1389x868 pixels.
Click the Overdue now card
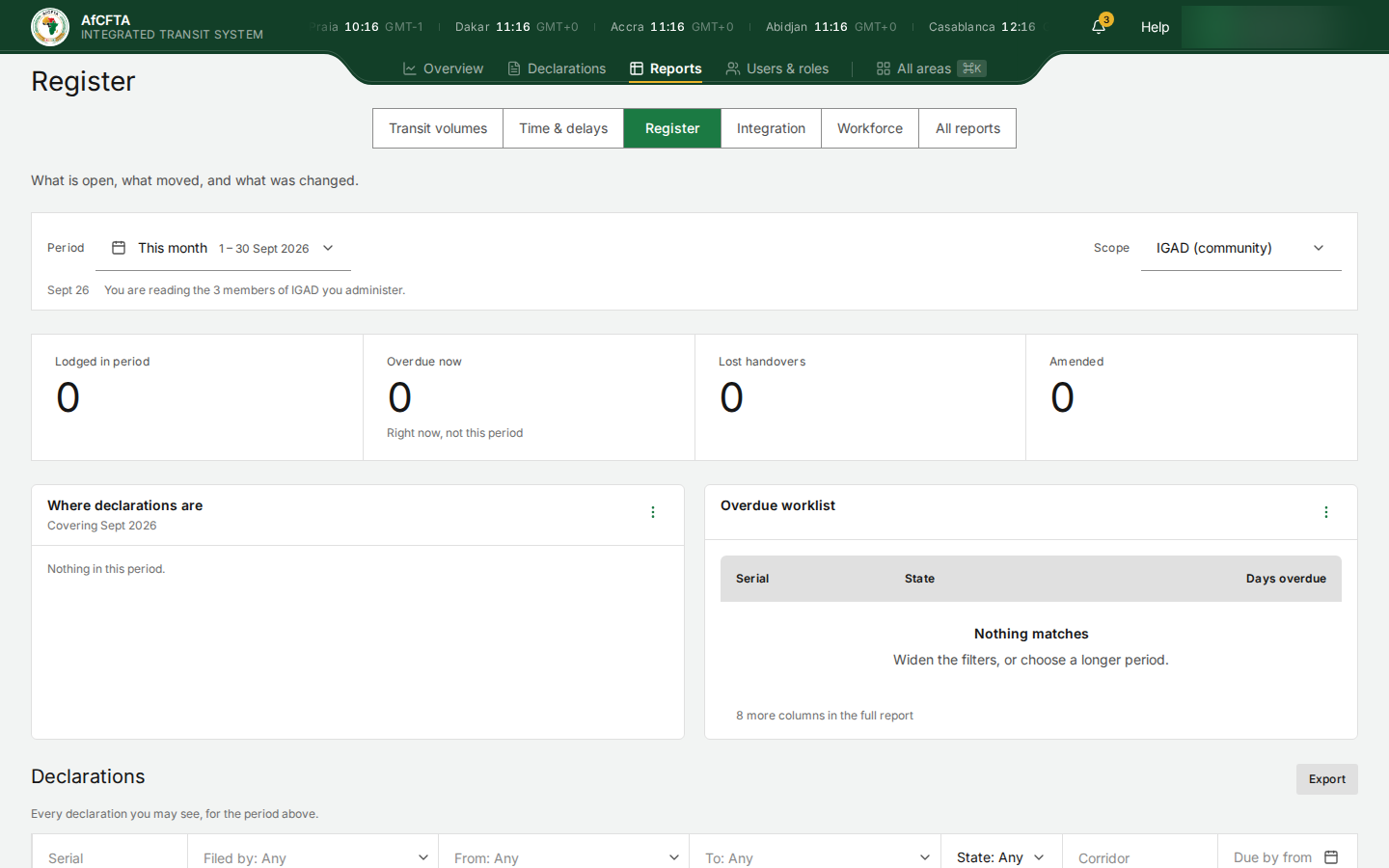pyautogui.click(x=529, y=397)
